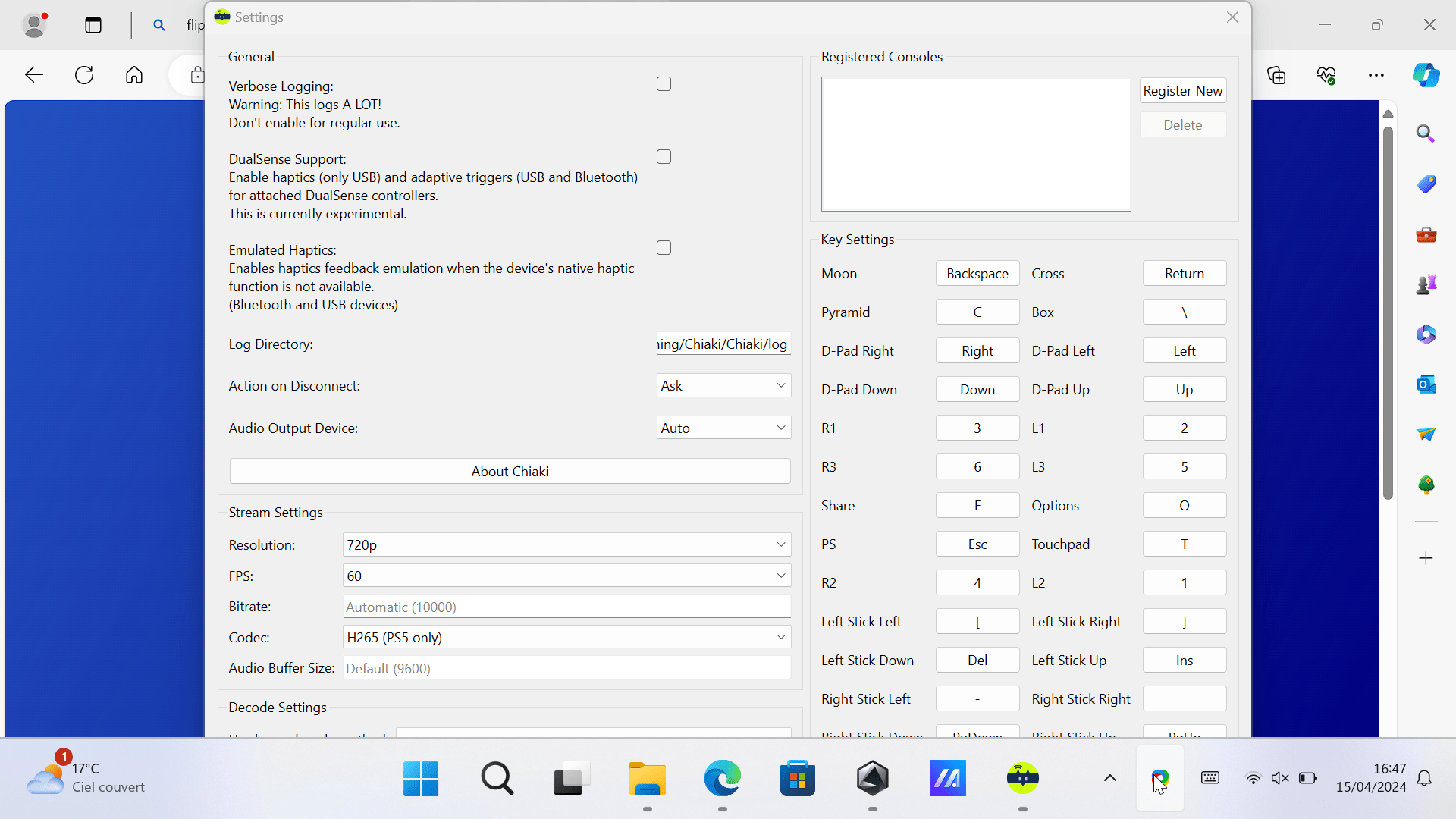The height and width of the screenshot is (819, 1456).
Task: Click browser refresh icon
Action: click(x=84, y=75)
